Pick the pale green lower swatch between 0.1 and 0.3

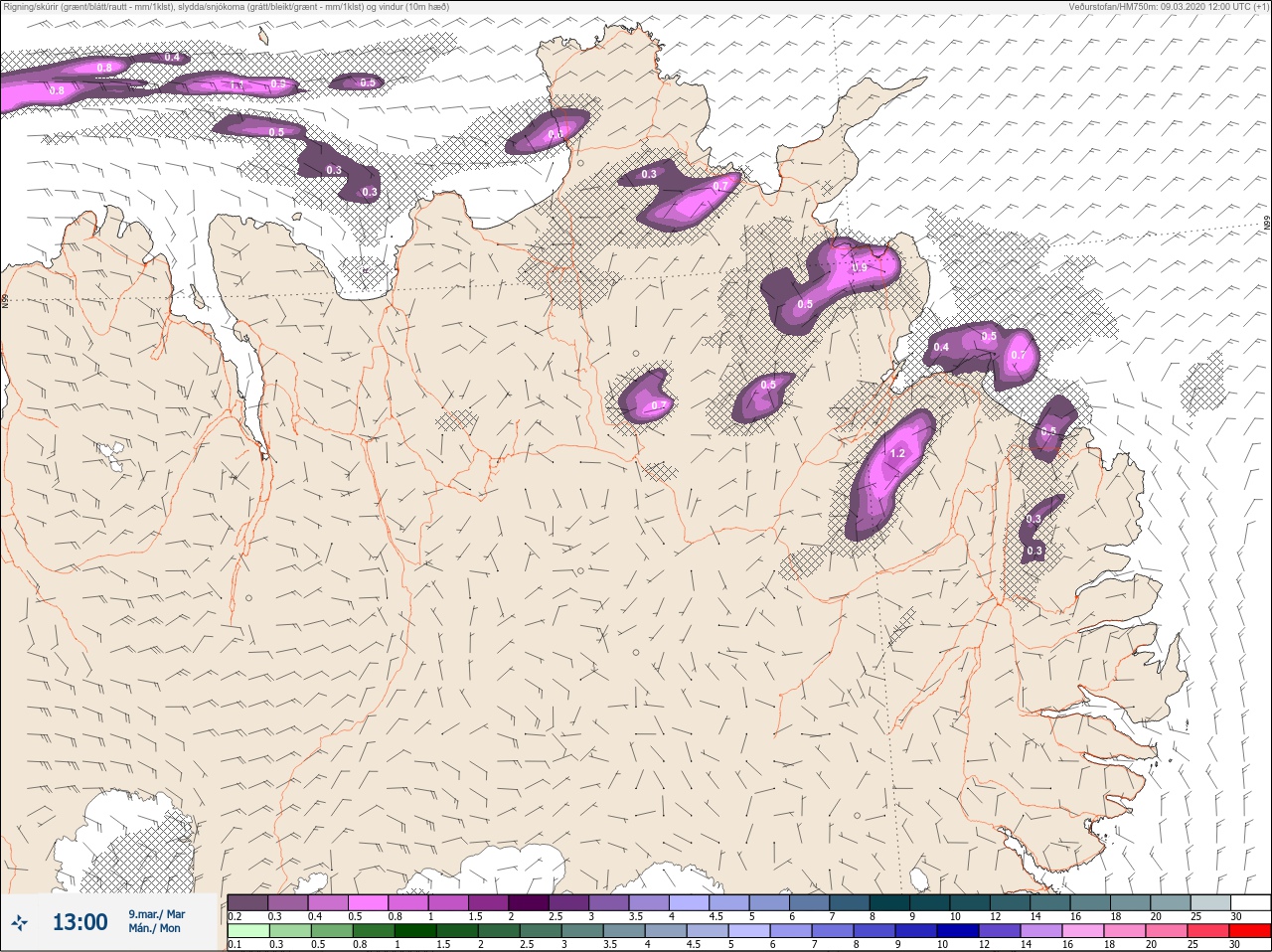click(x=248, y=931)
